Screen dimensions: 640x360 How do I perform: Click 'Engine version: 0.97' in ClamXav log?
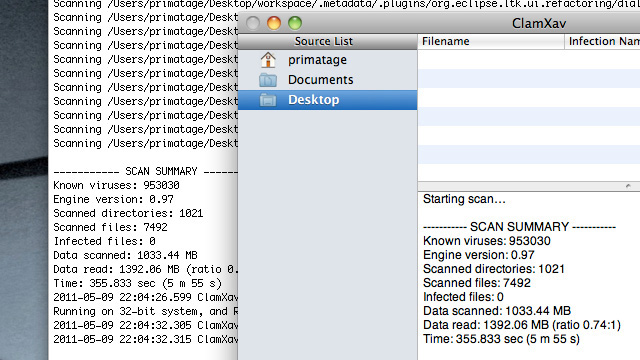coord(478,255)
